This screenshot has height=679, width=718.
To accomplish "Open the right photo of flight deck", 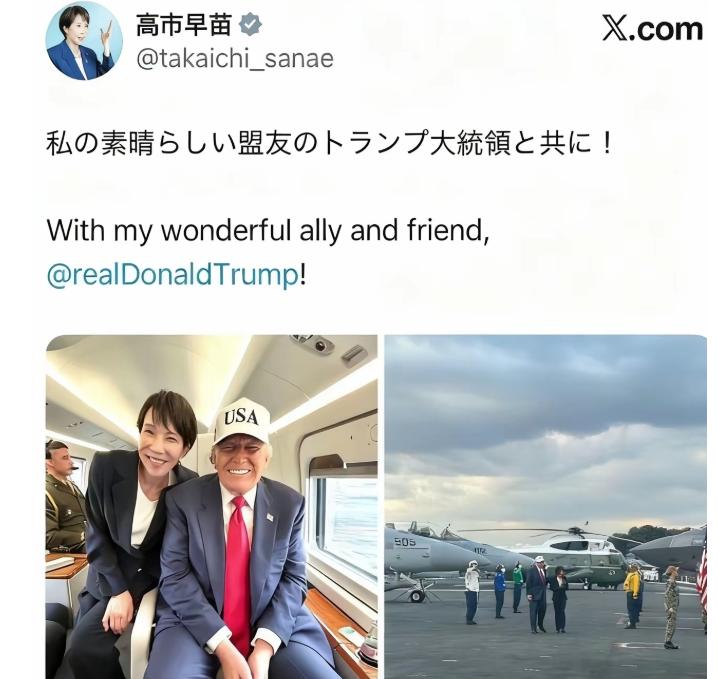I will tap(545, 507).
